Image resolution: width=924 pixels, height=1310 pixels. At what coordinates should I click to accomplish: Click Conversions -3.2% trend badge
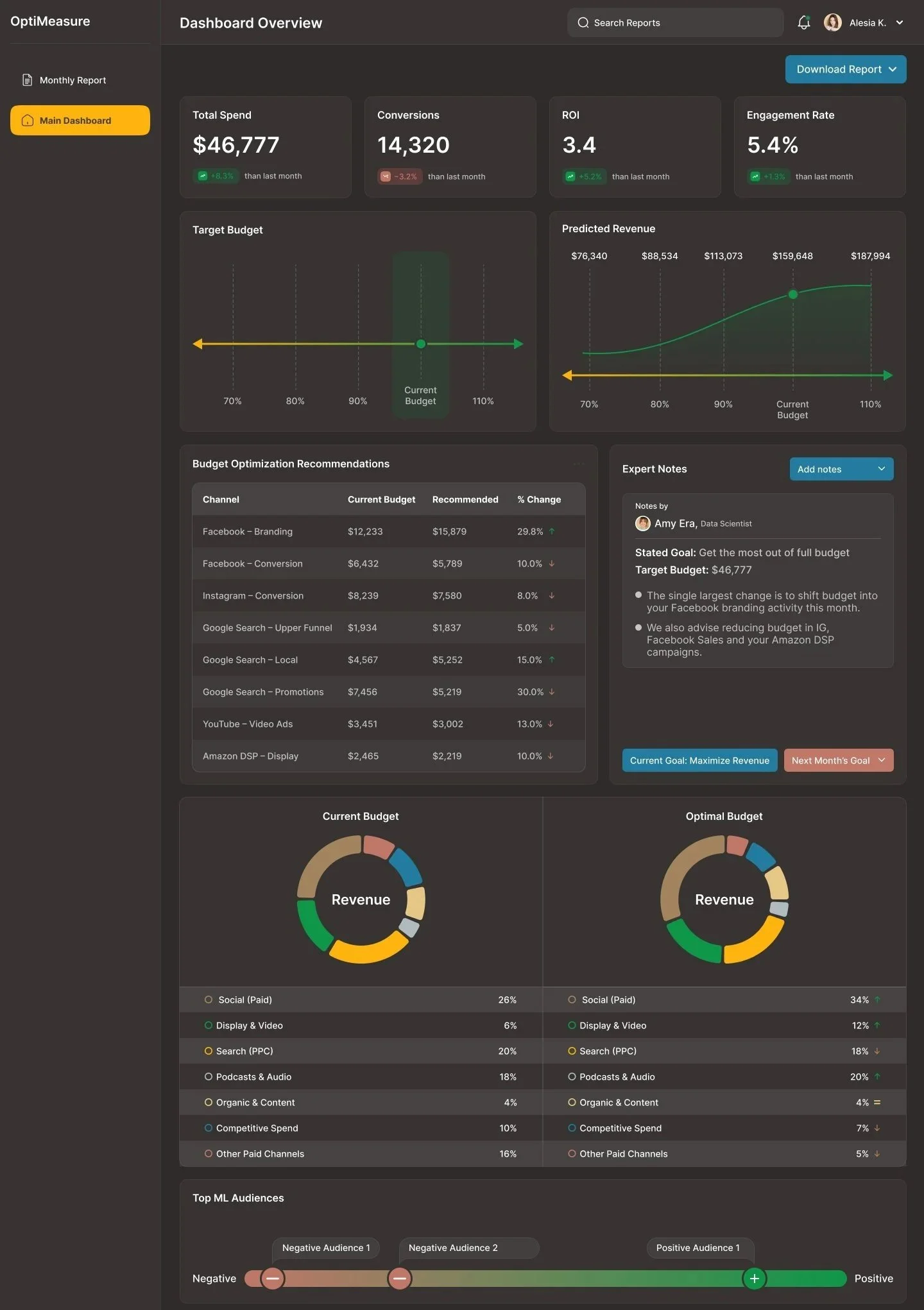coord(400,176)
